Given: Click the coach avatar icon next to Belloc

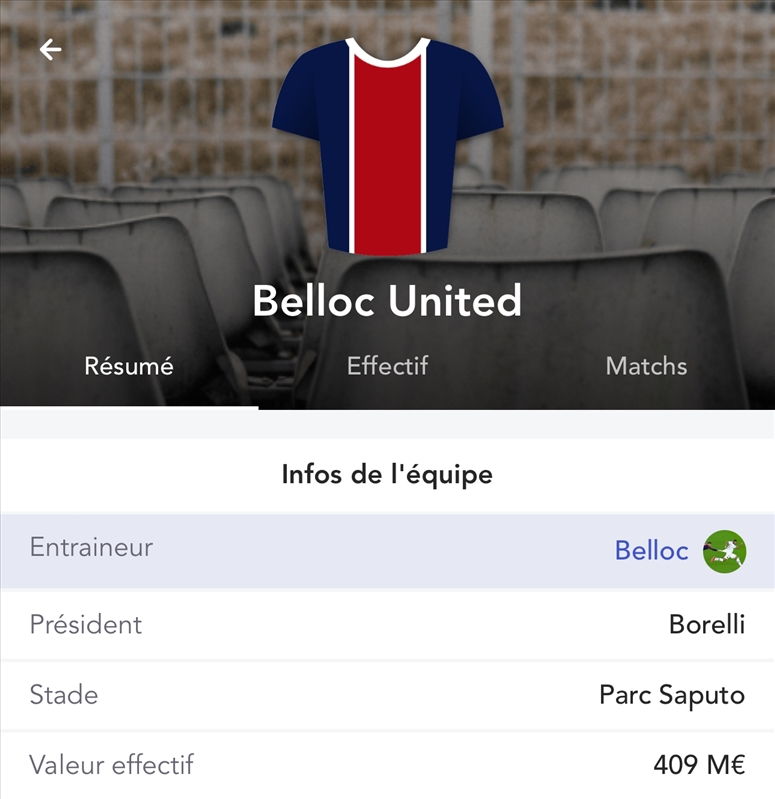Looking at the screenshot, I should click(724, 551).
